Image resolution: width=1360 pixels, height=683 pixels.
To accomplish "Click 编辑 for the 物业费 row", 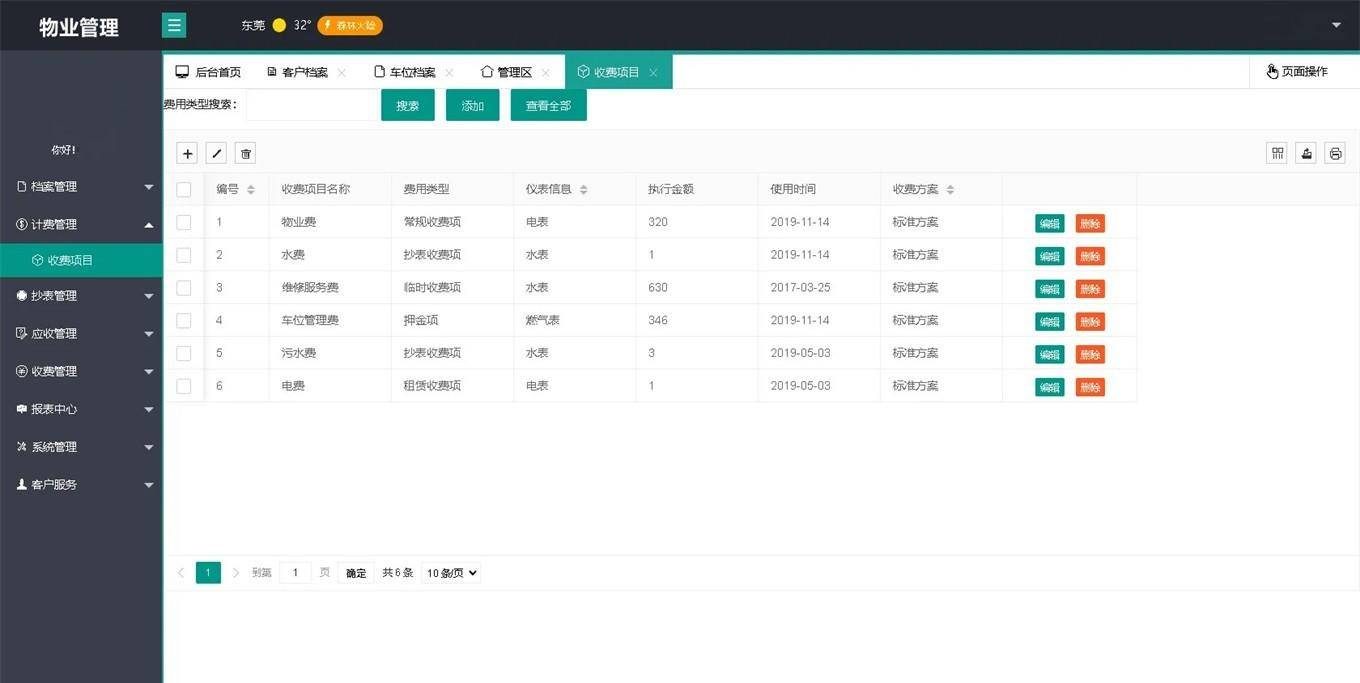I will coord(1050,224).
